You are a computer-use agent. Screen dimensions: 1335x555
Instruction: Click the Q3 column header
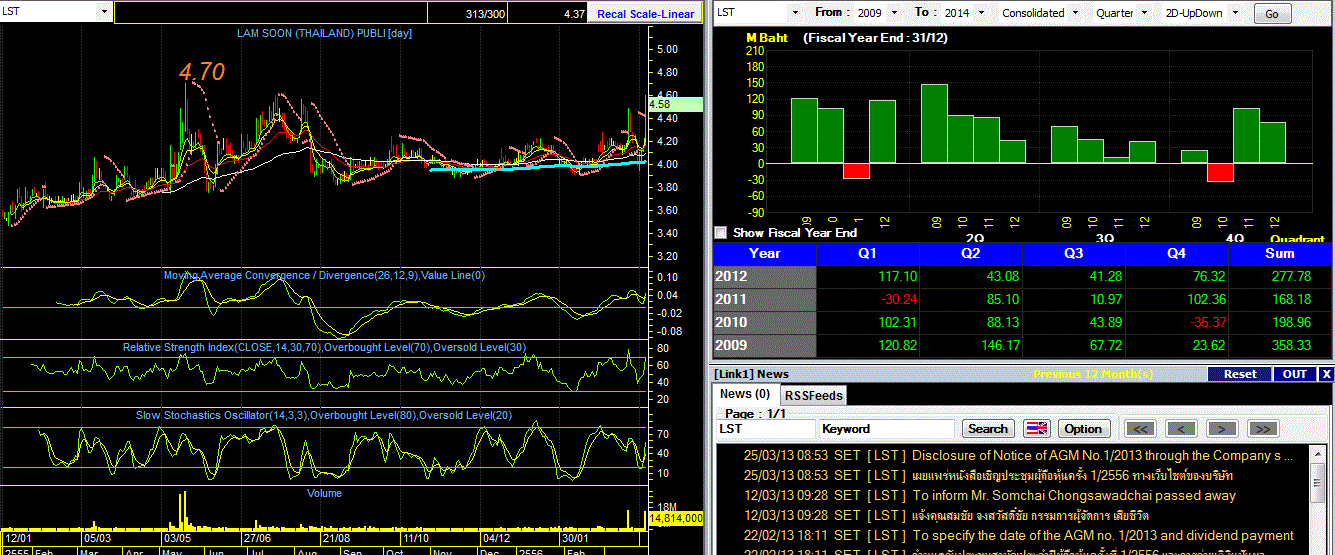[x=1074, y=254]
